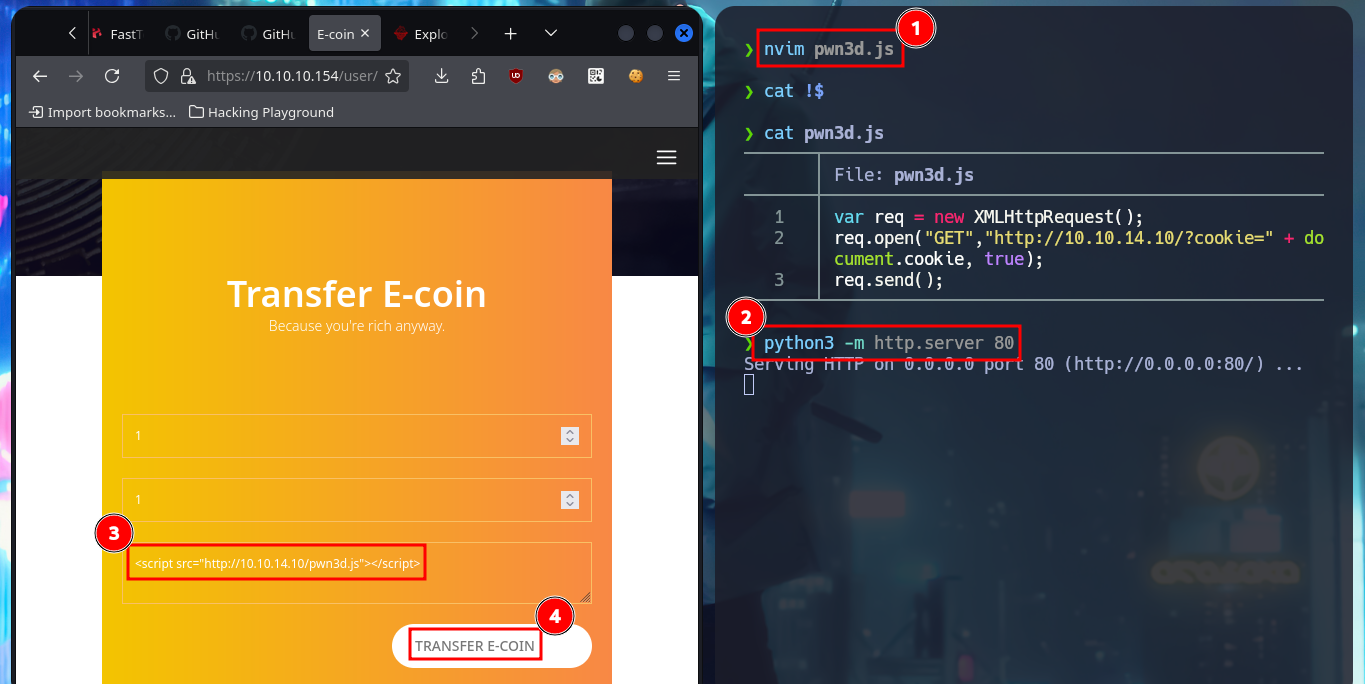The width and height of the screenshot is (1365, 684).
Task: Go back to the previous page
Action: pyautogui.click(x=39, y=76)
